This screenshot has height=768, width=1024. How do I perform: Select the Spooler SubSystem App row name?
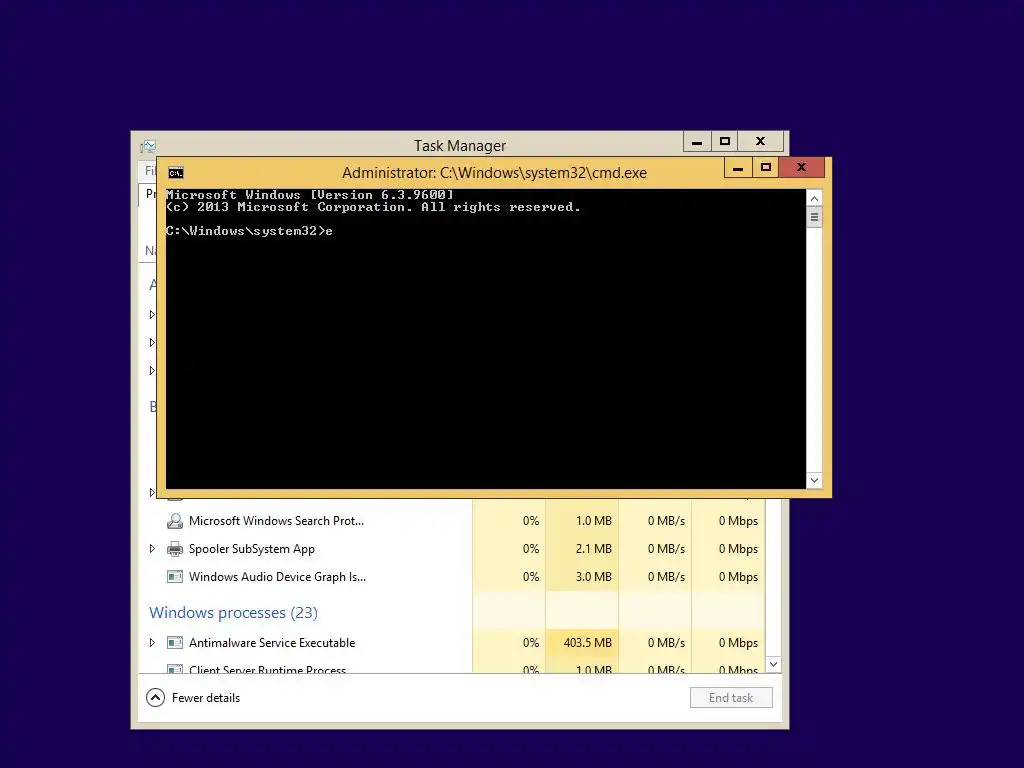251,549
